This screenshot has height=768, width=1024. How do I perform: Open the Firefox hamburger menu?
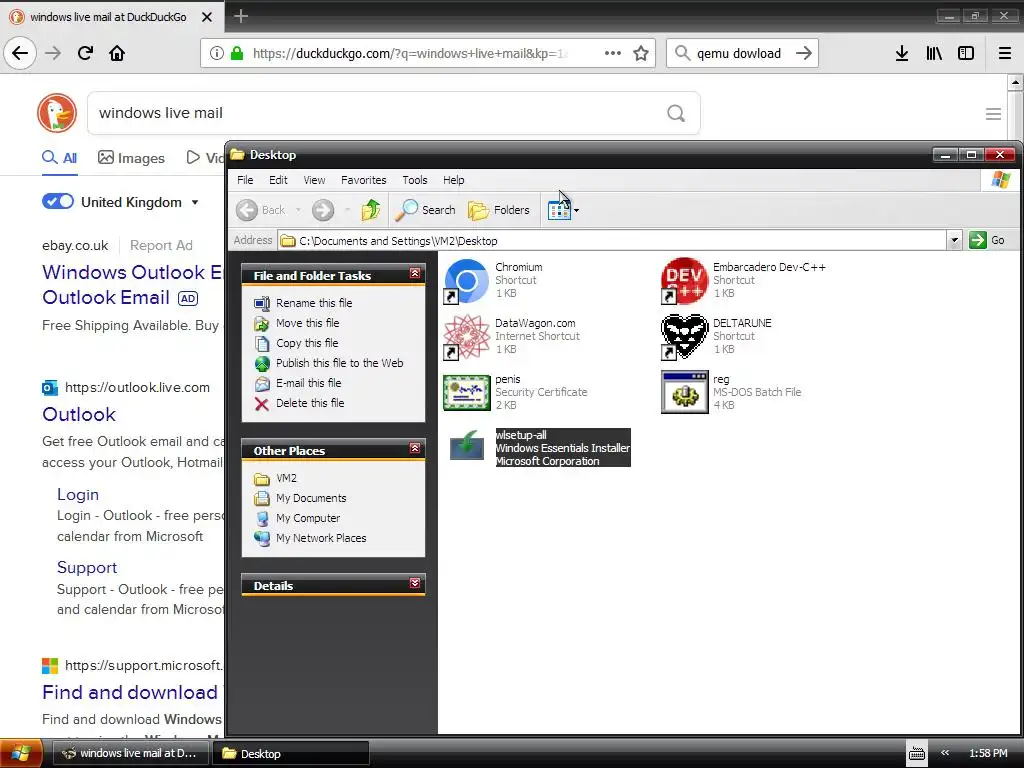coord(1005,53)
